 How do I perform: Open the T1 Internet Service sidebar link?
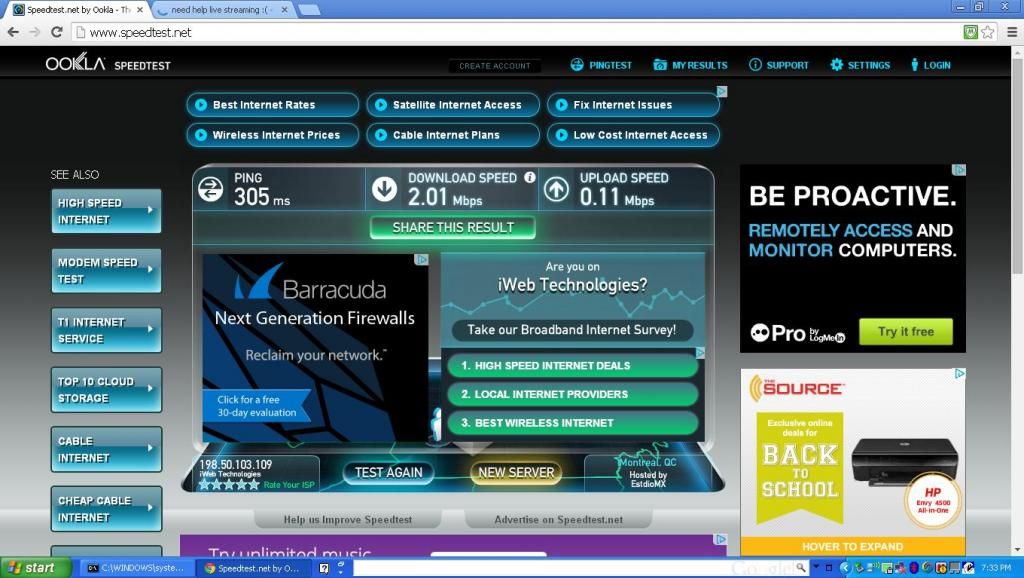pyautogui.click(x=106, y=330)
